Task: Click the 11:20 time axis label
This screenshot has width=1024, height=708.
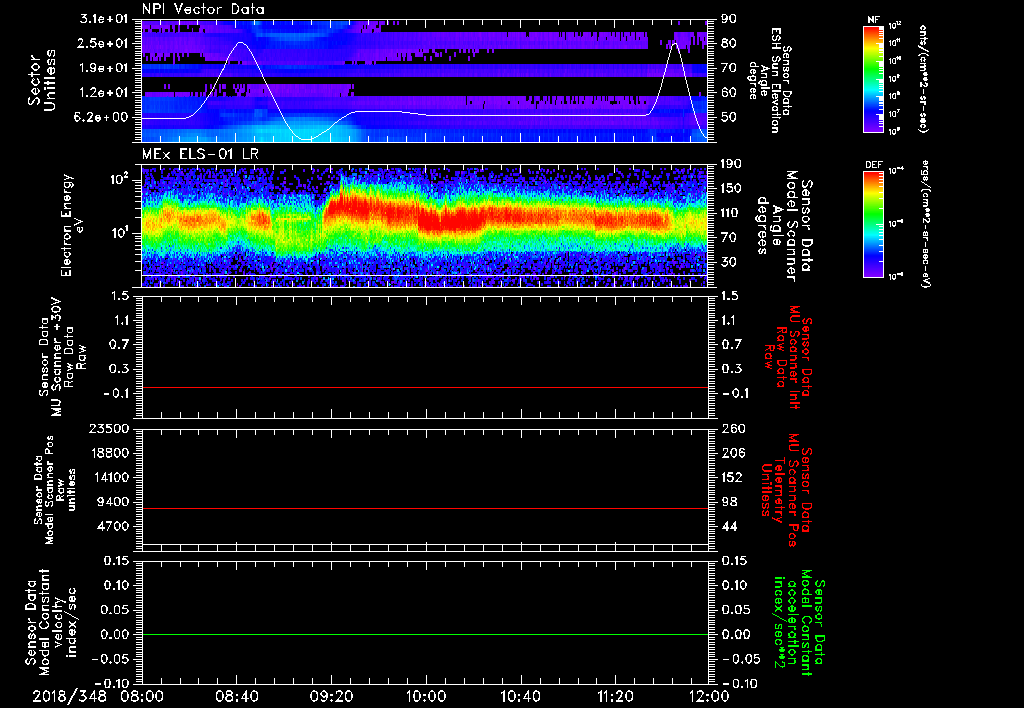Action: (x=615, y=696)
